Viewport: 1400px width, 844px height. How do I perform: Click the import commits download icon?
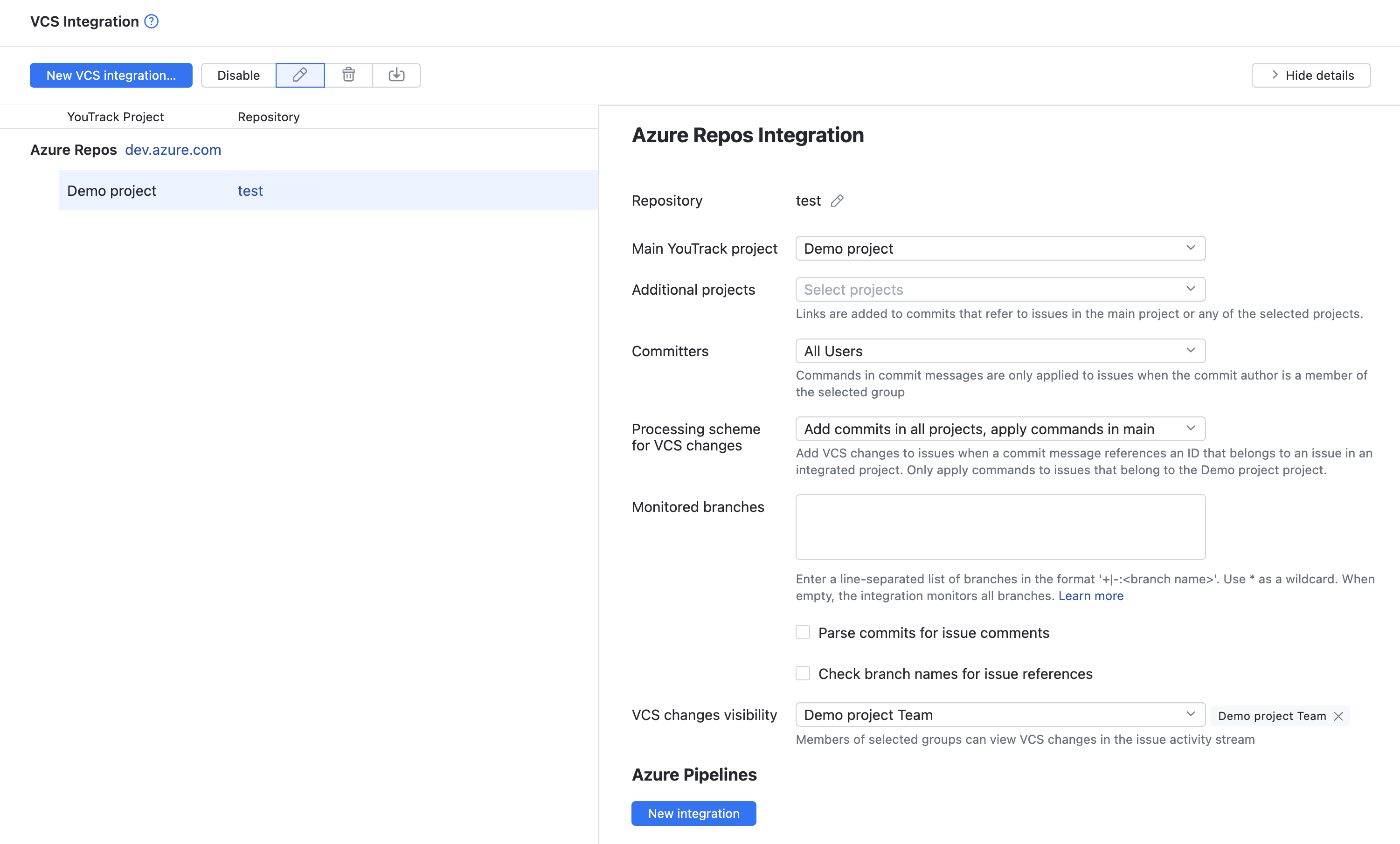coord(396,75)
